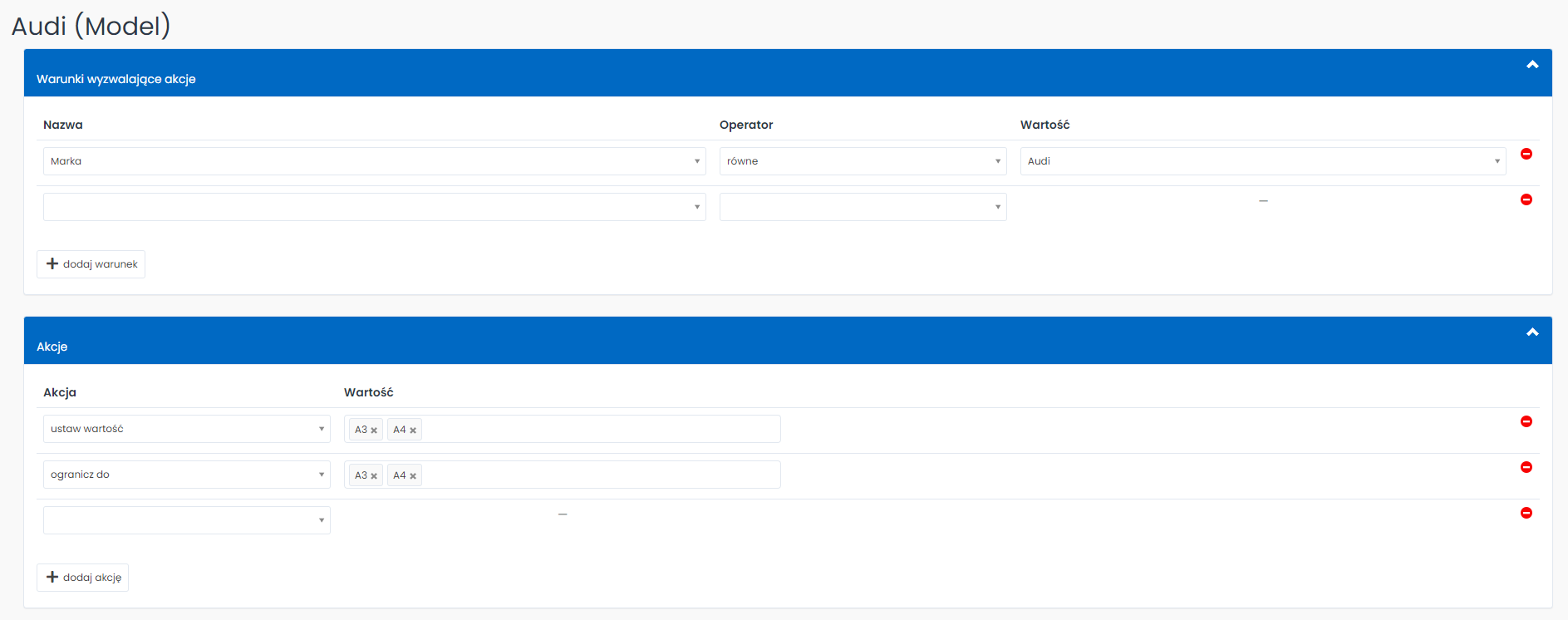Collapse the Akcje panel

point(1532,332)
